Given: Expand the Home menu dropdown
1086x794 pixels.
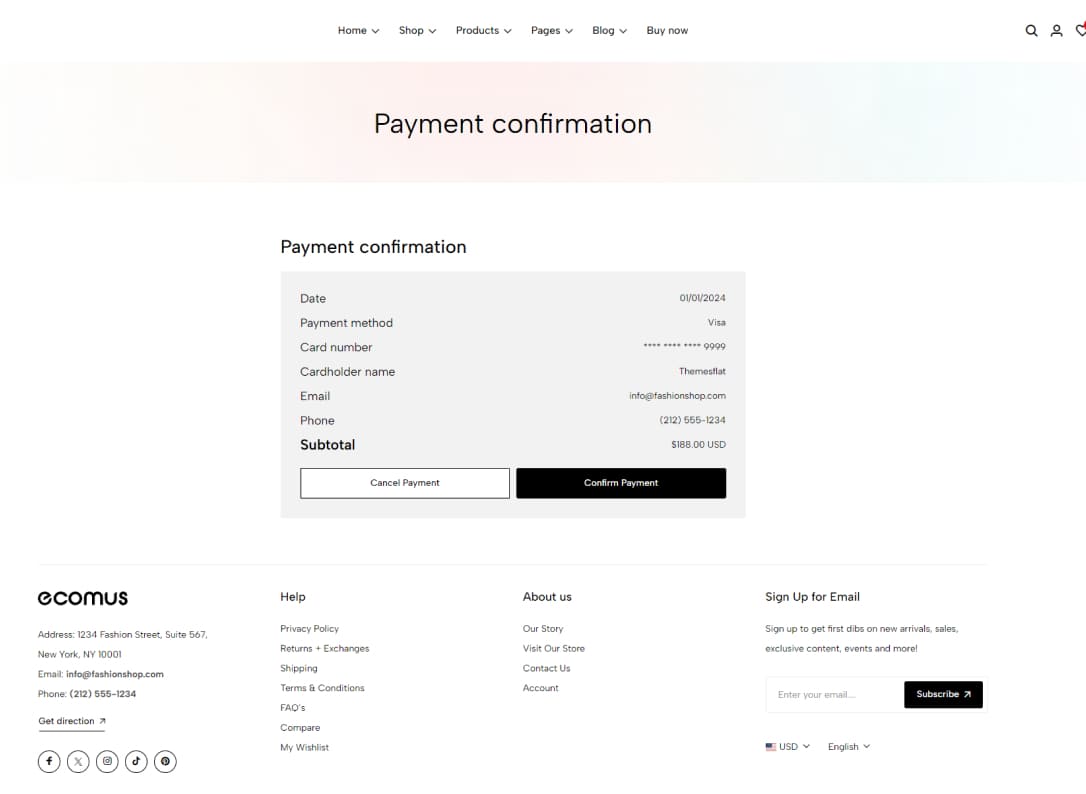Looking at the screenshot, I should pos(358,30).
